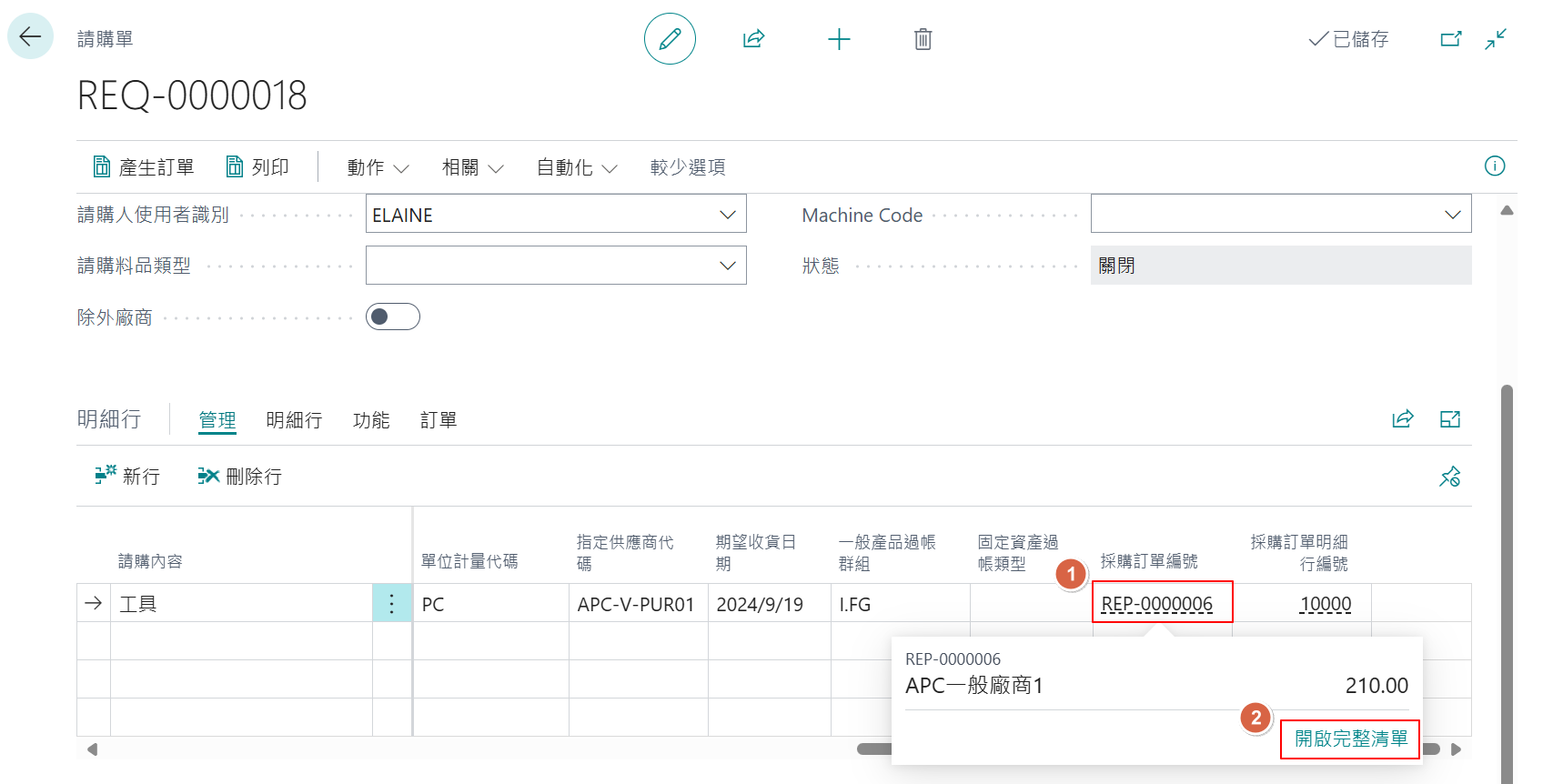1553x784 pixels.
Task: Open the Machine Code dropdown
Action: pos(1452,215)
